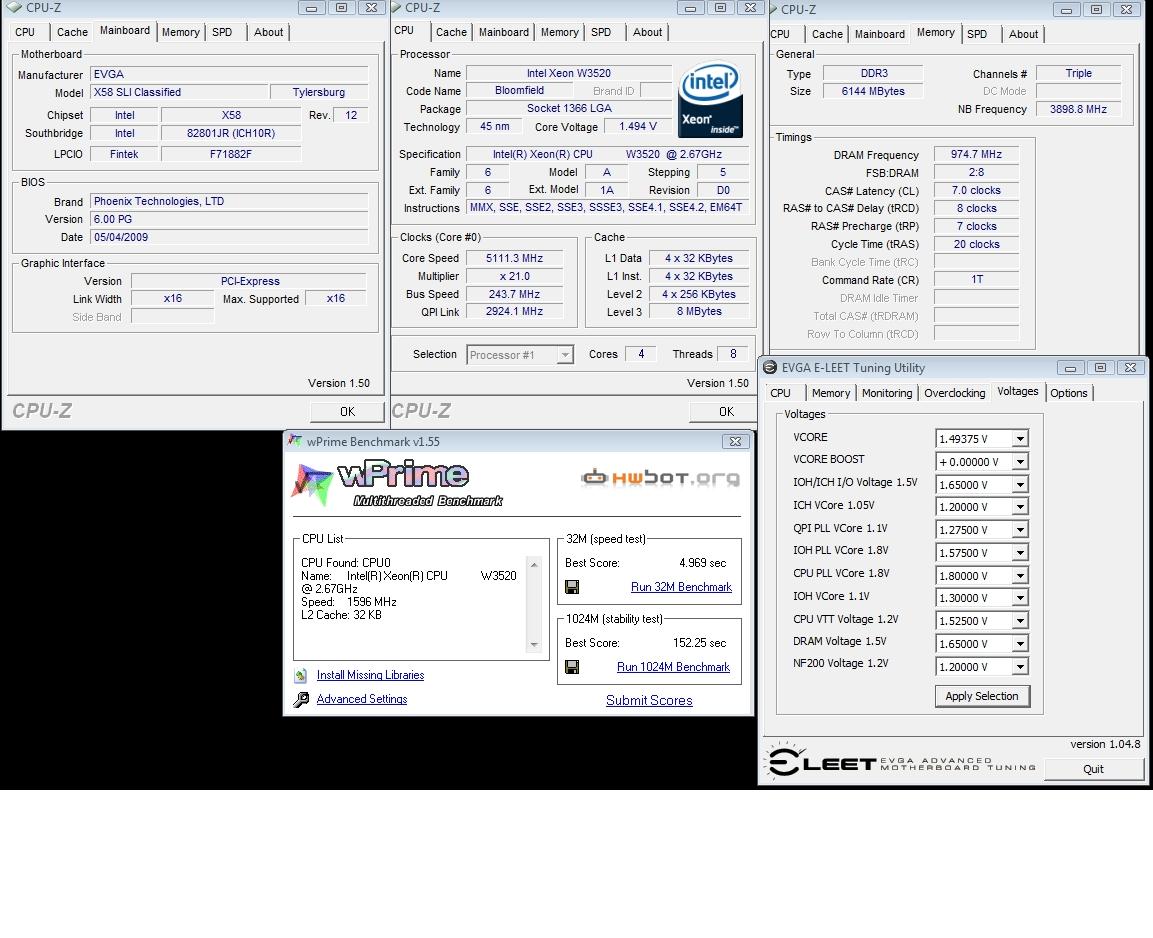This screenshot has height=938, width=1153.
Task: Expand the CPU VTT Voltage dropdown
Action: tap(1020, 621)
